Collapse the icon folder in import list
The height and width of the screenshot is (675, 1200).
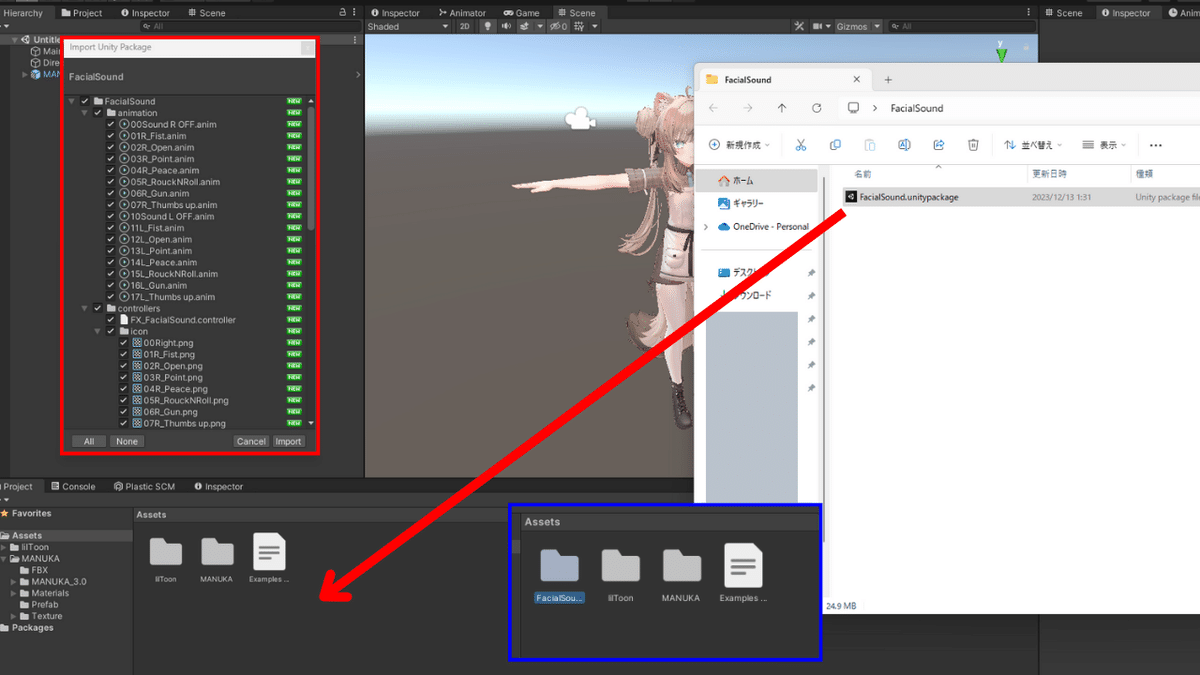pyautogui.click(x=98, y=331)
